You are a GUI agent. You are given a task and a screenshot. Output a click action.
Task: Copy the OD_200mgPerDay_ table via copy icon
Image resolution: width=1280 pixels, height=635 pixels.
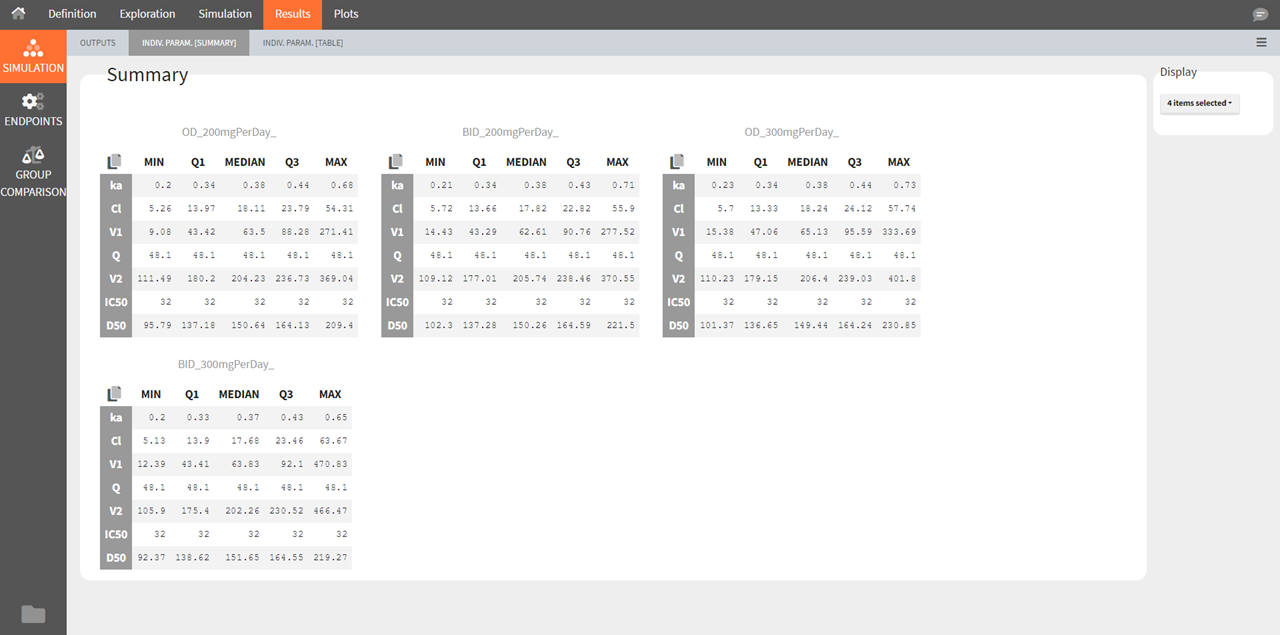point(114,162)
